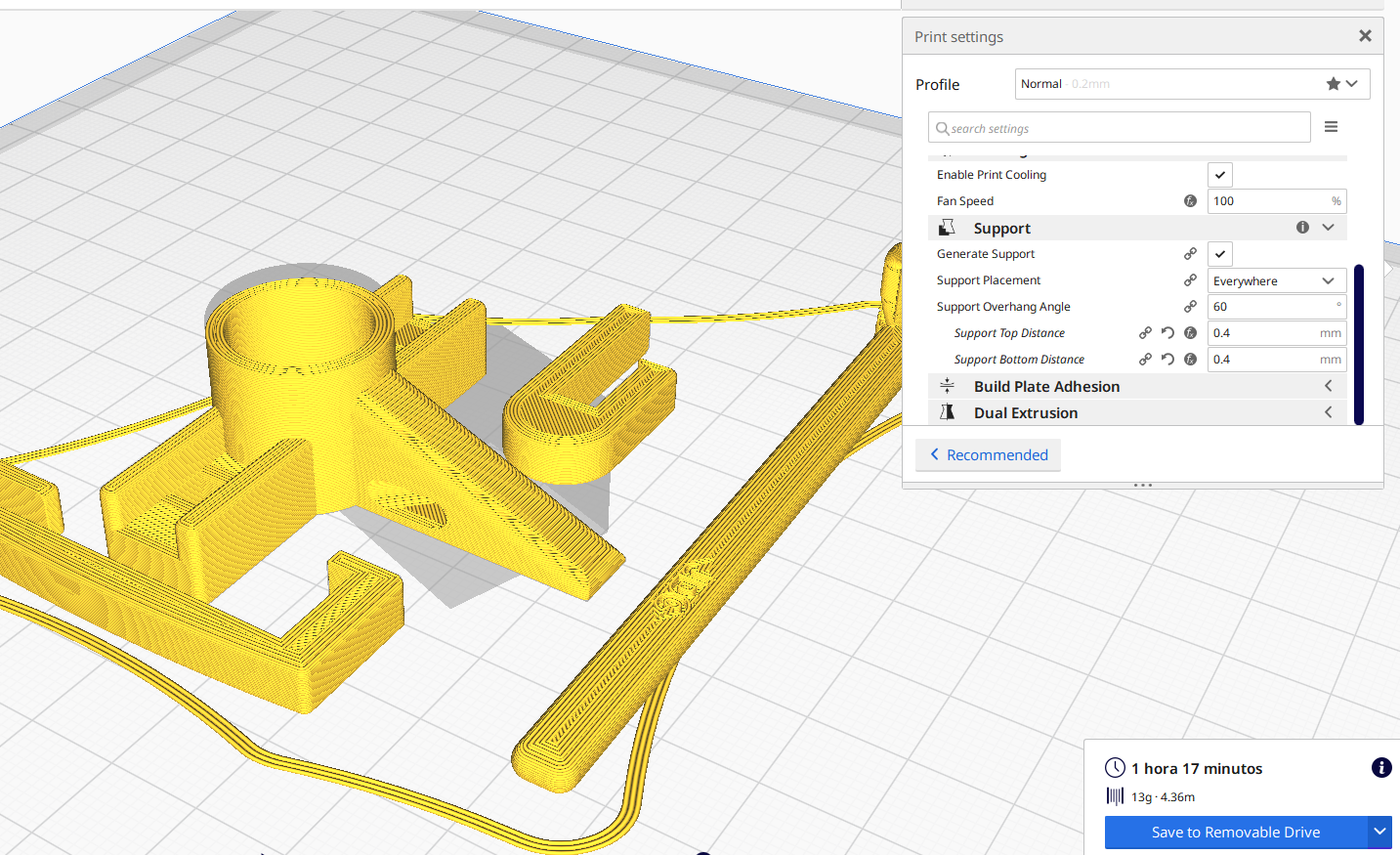
Task: Click the Support section info icon
Action: click(x=1302, y=228)
